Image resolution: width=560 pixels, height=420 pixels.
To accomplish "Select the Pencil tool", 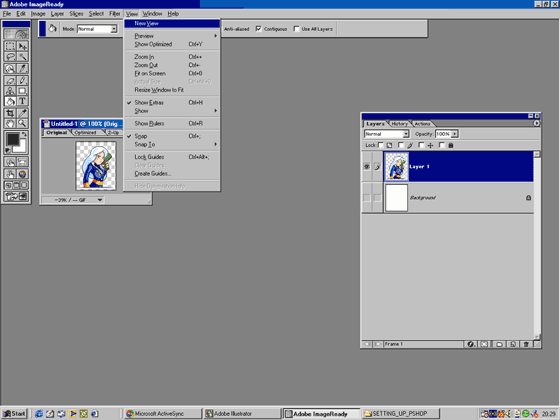I will (22, 80).
